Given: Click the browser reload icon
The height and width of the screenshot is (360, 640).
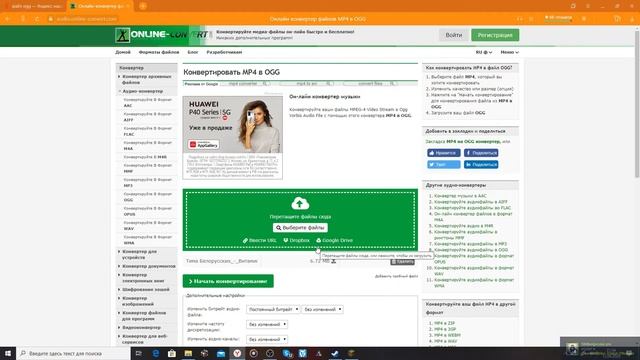Looking at the screenshot, I should (x=37, y=19).
